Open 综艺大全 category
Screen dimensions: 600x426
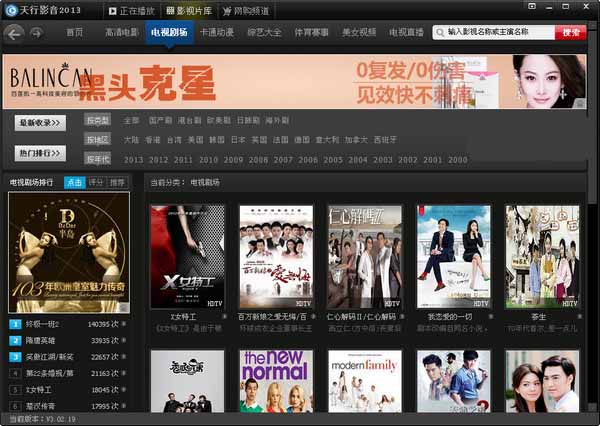(264, 33)
